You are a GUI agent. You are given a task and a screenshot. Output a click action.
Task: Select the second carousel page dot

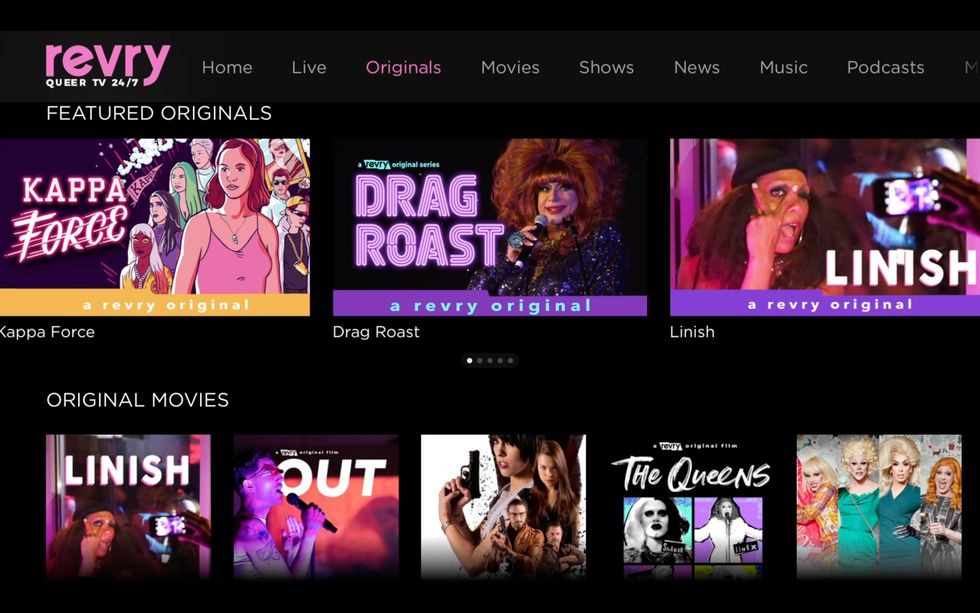[480, 361]
